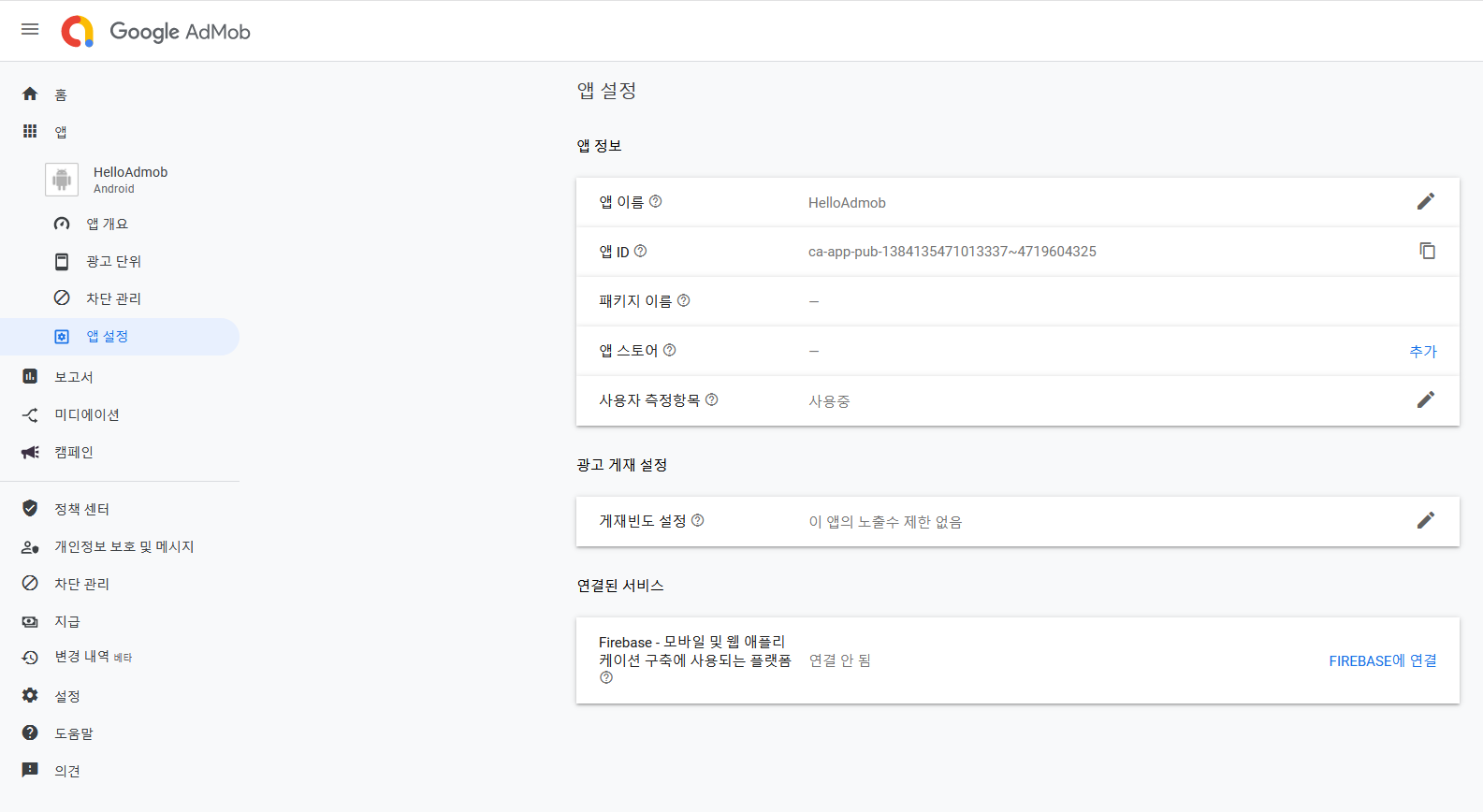Image resolution: width=1483 pixels, height=812 pixels.
Task: Open the hamburger main menu
Action: [30, 30]
